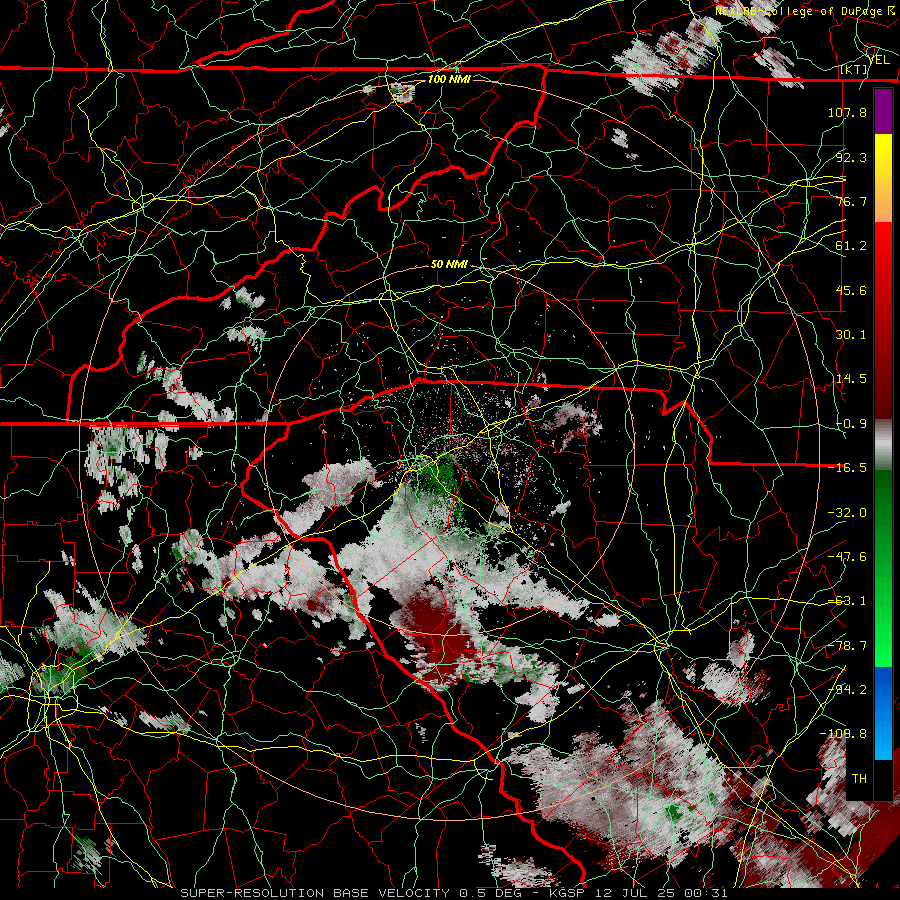Click the 100 NMI range ring label
The image size is (900, 900).
pyautogui.click(x=449, y=79)
